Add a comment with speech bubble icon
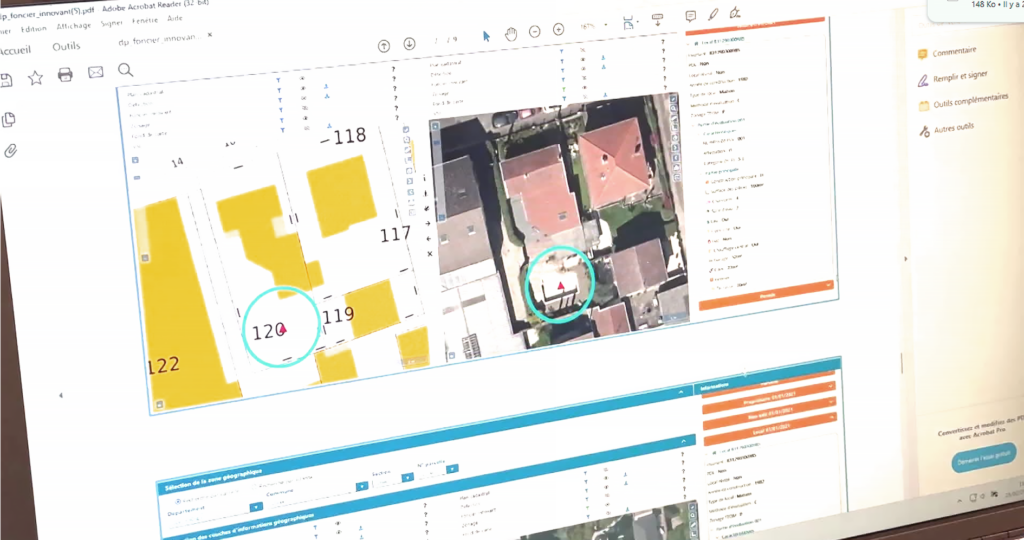 [x=690, y=16]
